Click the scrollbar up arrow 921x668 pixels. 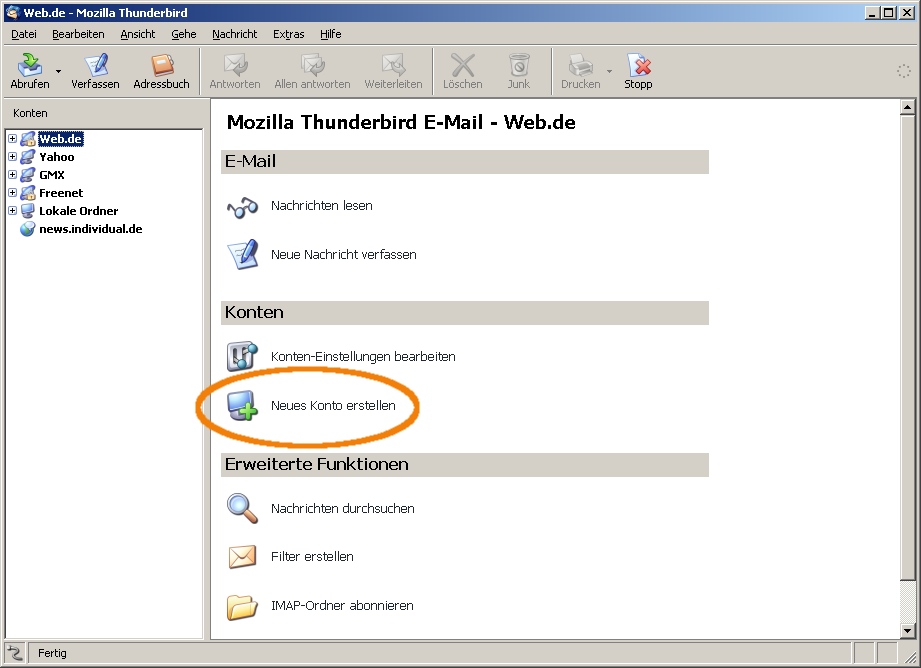(907, 107)
